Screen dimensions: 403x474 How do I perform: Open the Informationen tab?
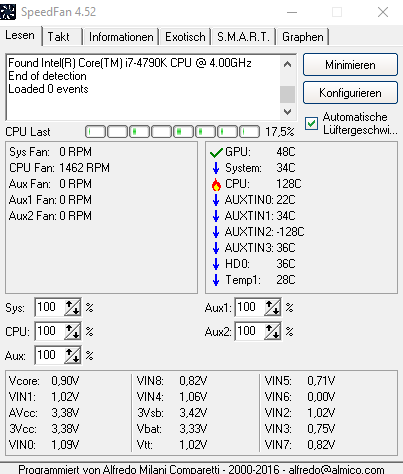tap(121, 37)
